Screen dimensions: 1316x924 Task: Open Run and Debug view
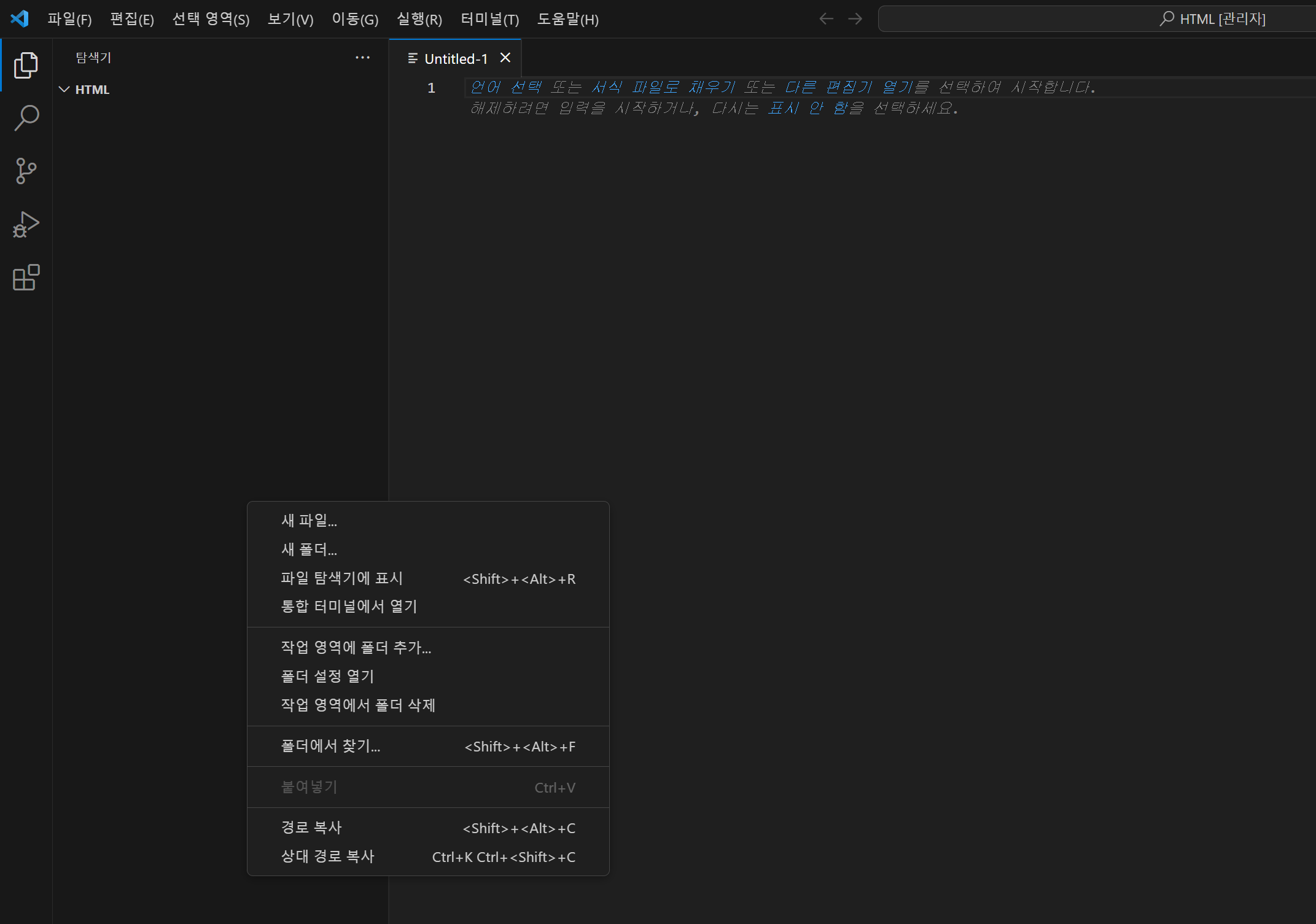click(x=26, y=224)
